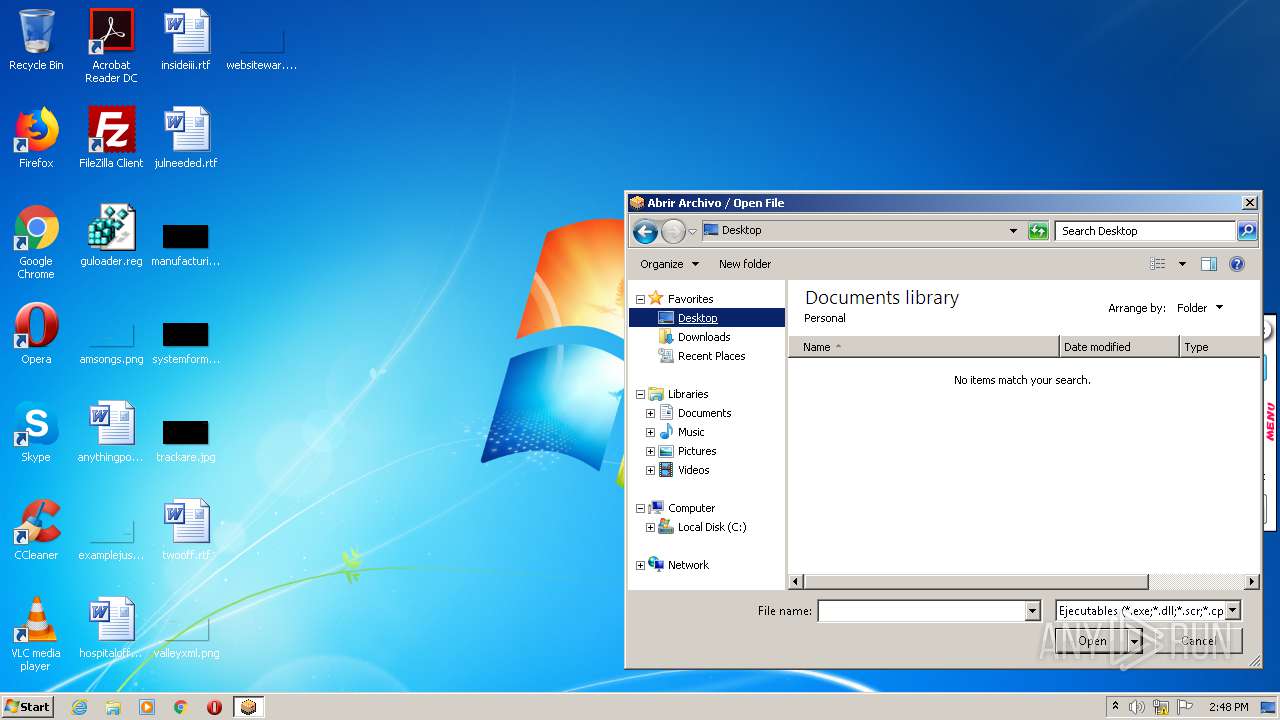Click the refresh button beside address bar
This screenshot has width=1280, height=720.
(1038, 231)
